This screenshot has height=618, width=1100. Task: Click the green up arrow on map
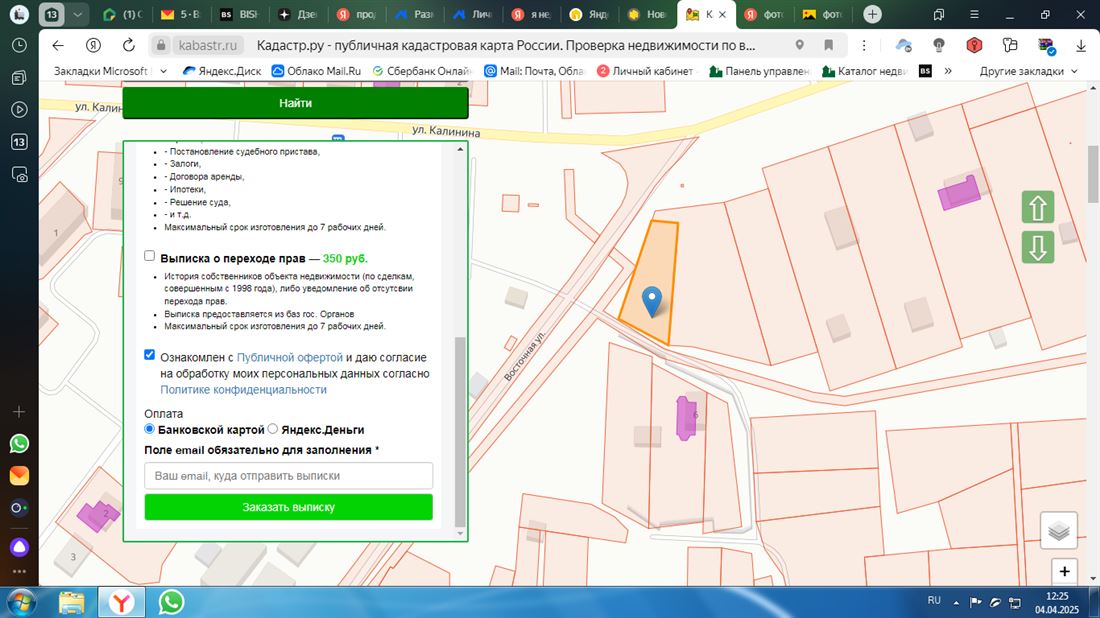[1038, 208]
